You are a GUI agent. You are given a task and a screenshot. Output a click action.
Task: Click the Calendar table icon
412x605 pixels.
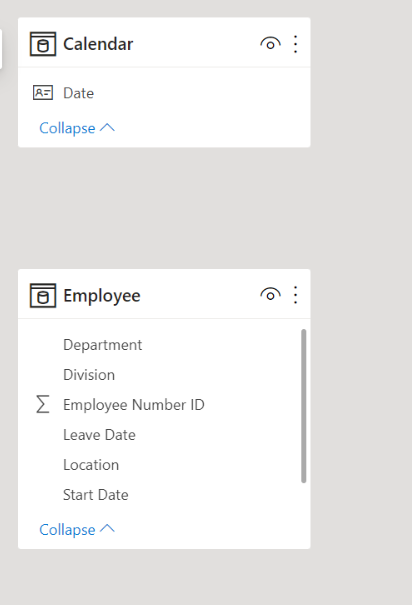pyautogui.click(x=43, y=44)
